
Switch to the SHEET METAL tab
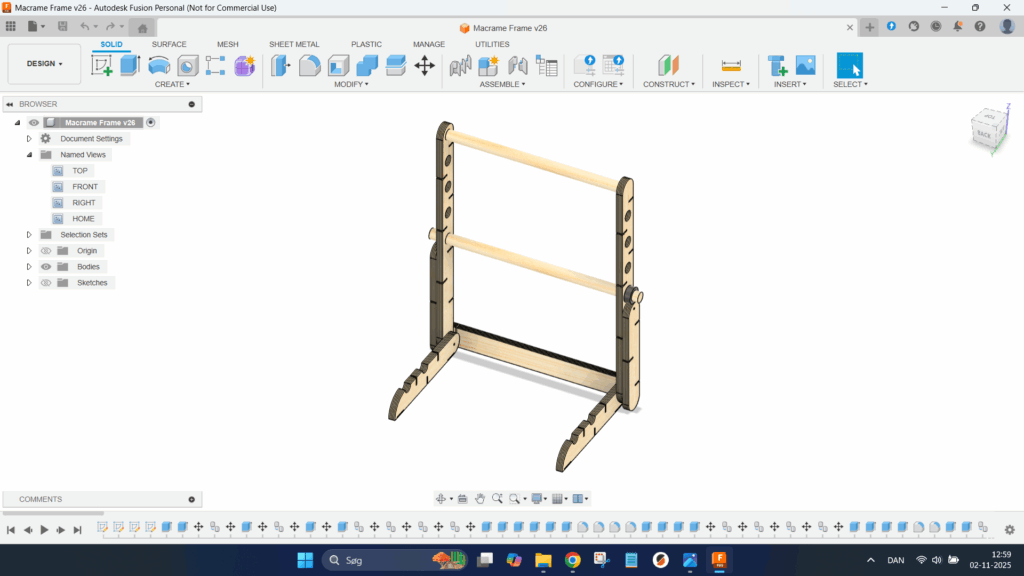294,44
